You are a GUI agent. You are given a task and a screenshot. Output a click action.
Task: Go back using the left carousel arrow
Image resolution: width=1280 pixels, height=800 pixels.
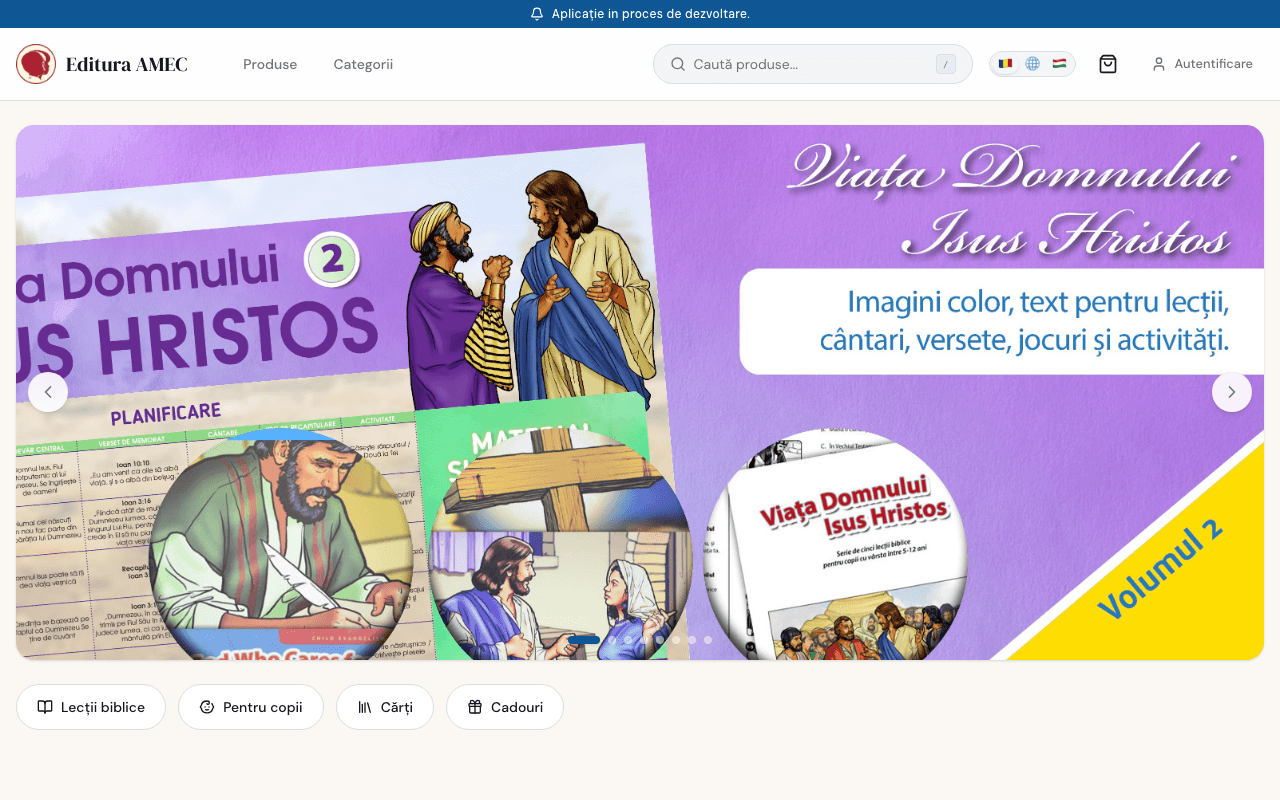tap(48, 392)
